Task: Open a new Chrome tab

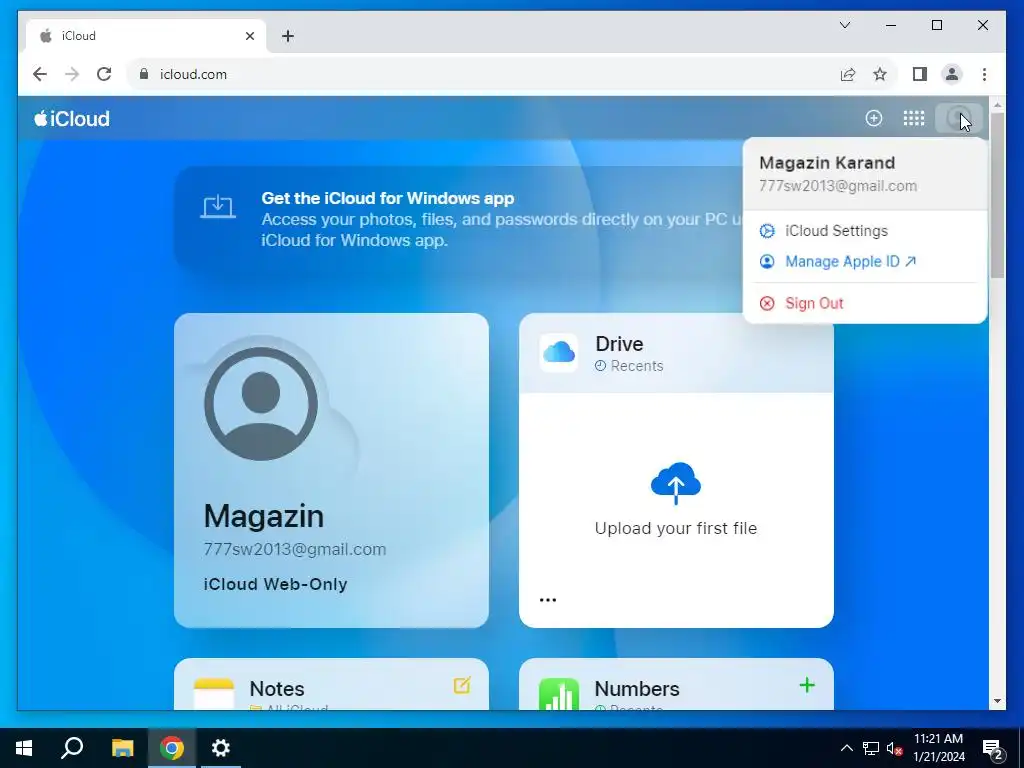Action: pyautogui.click(x=288, y=36)
